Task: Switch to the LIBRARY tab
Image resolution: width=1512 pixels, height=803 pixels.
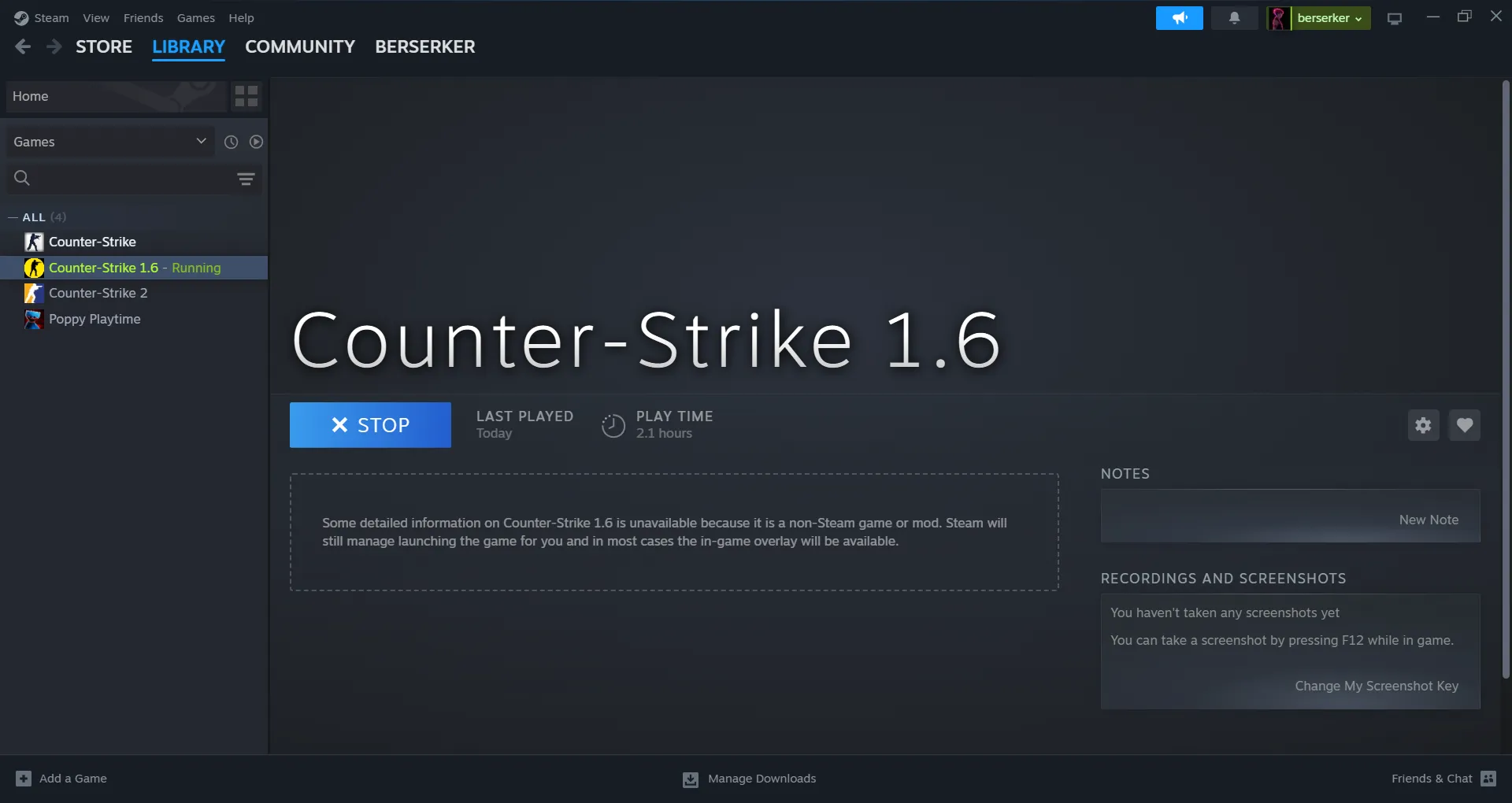Action: point(188,46)
